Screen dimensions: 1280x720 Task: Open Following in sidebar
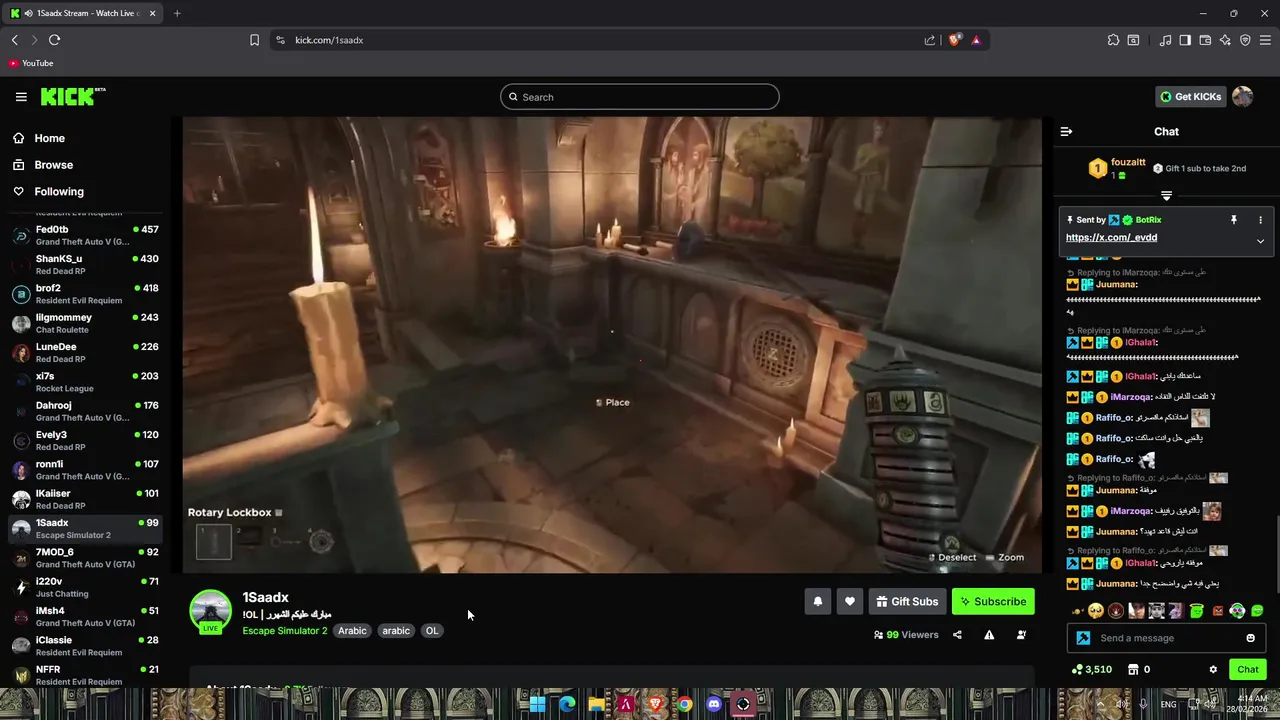59,191
